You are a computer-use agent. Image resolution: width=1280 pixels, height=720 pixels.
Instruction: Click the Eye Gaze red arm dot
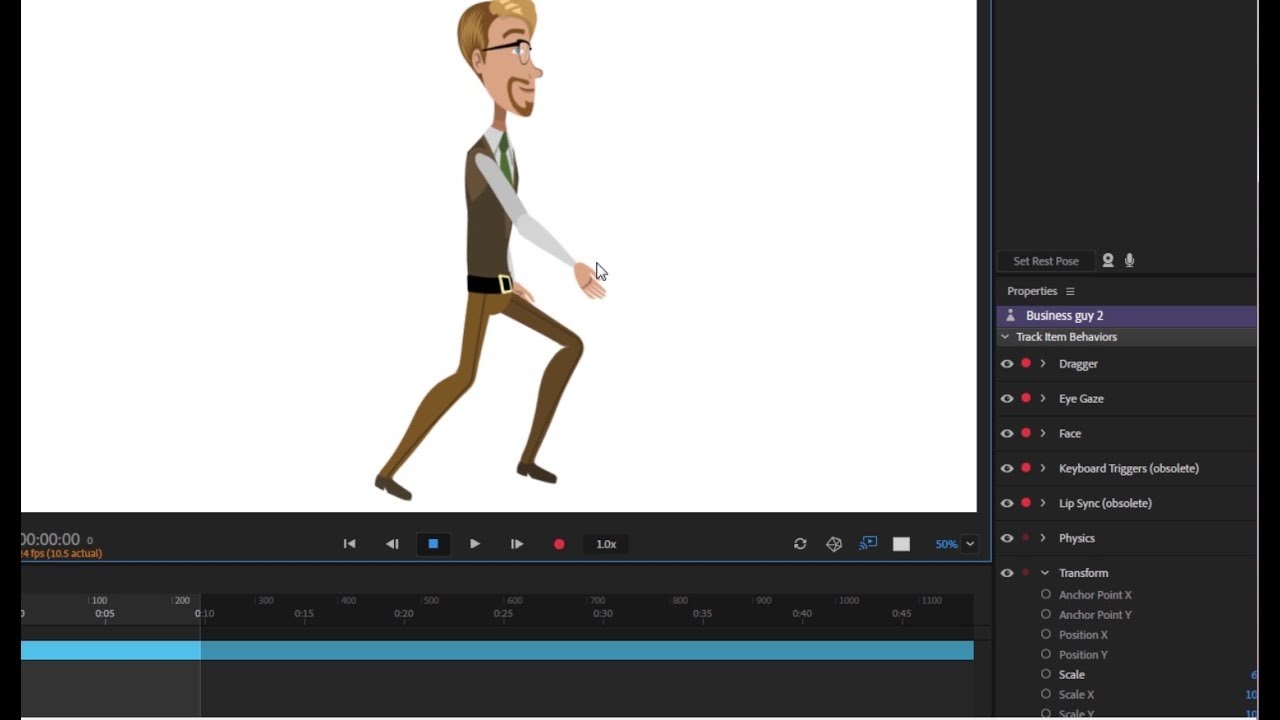click(1026, 399)
